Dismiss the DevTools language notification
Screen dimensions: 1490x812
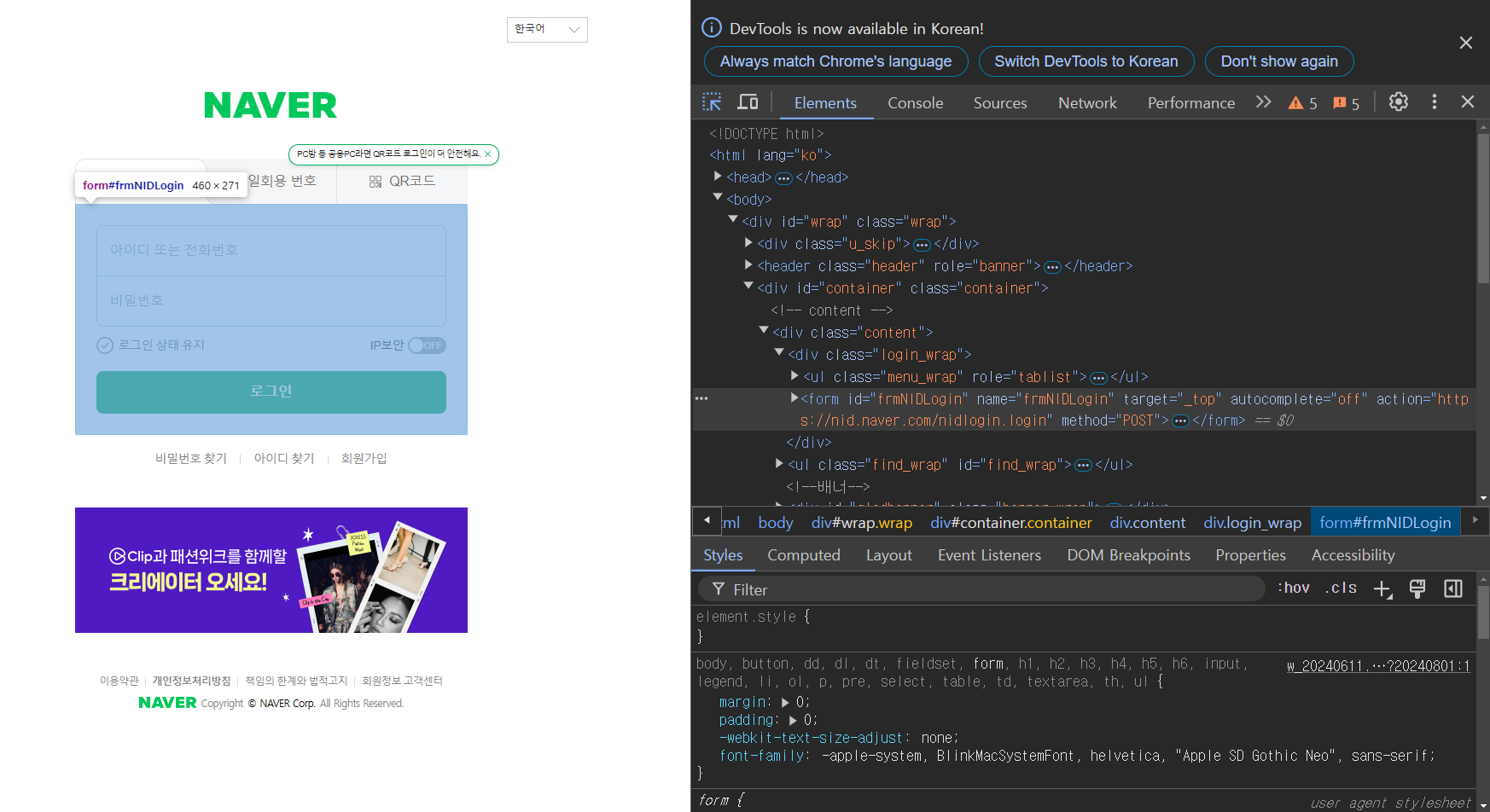tap(1466, 43)
